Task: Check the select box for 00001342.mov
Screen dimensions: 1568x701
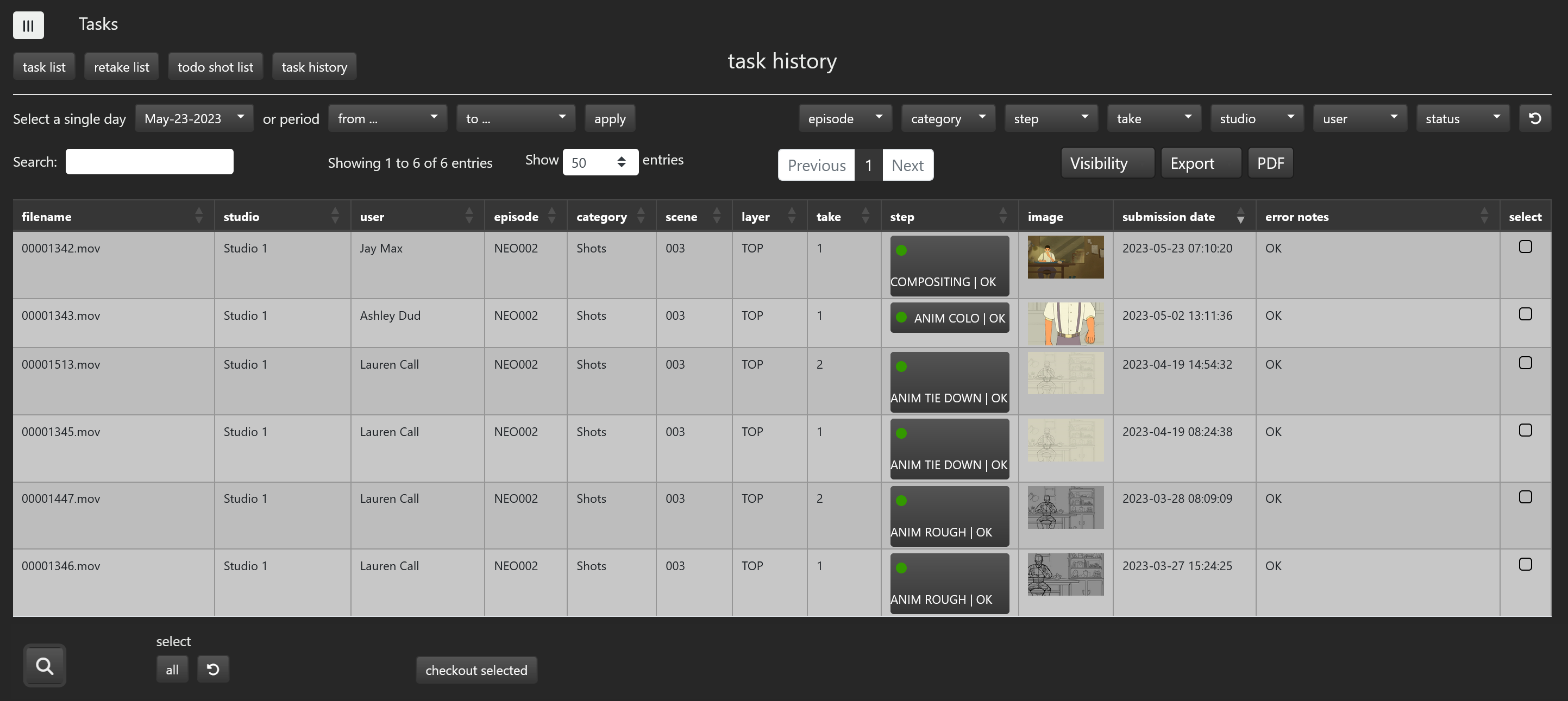Action: (1525, 247)
